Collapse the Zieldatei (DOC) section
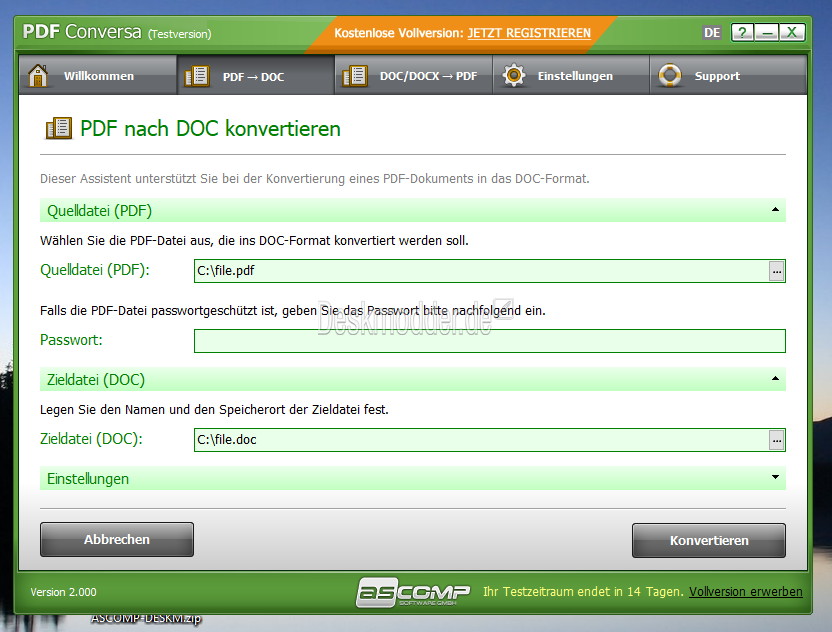Image resolution: width=832 pixels, height=632 pixels. tap(413, 379)
